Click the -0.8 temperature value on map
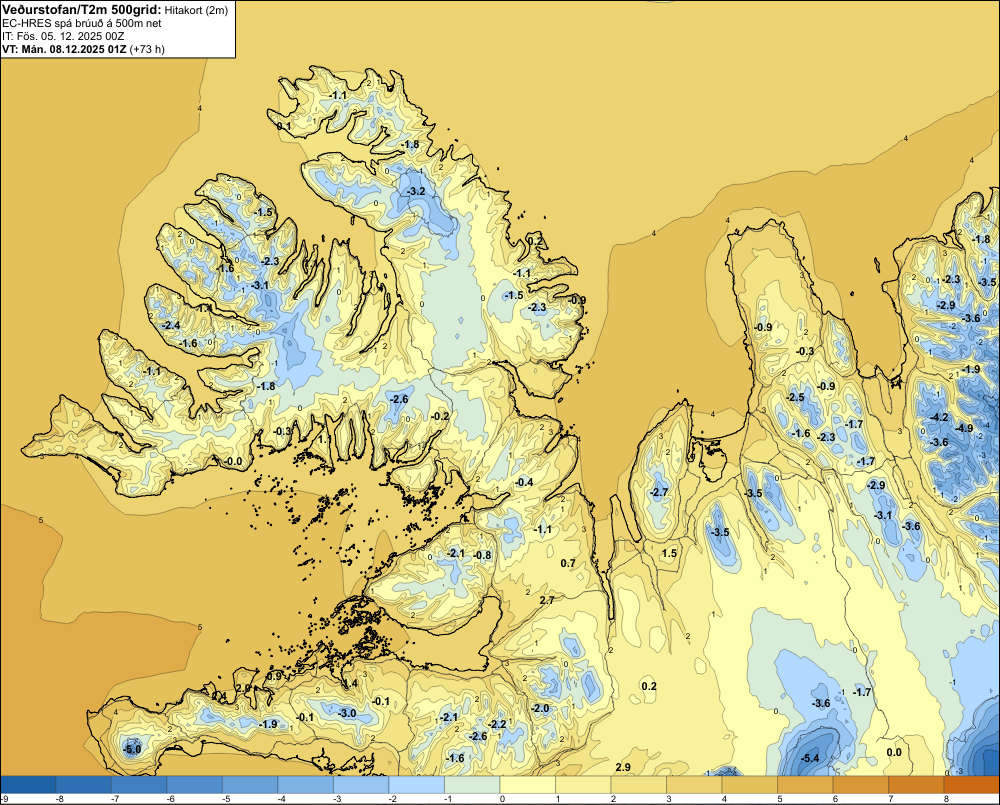Image resolution: width=1000 pixels, height=805 pixels. point(483,555)
